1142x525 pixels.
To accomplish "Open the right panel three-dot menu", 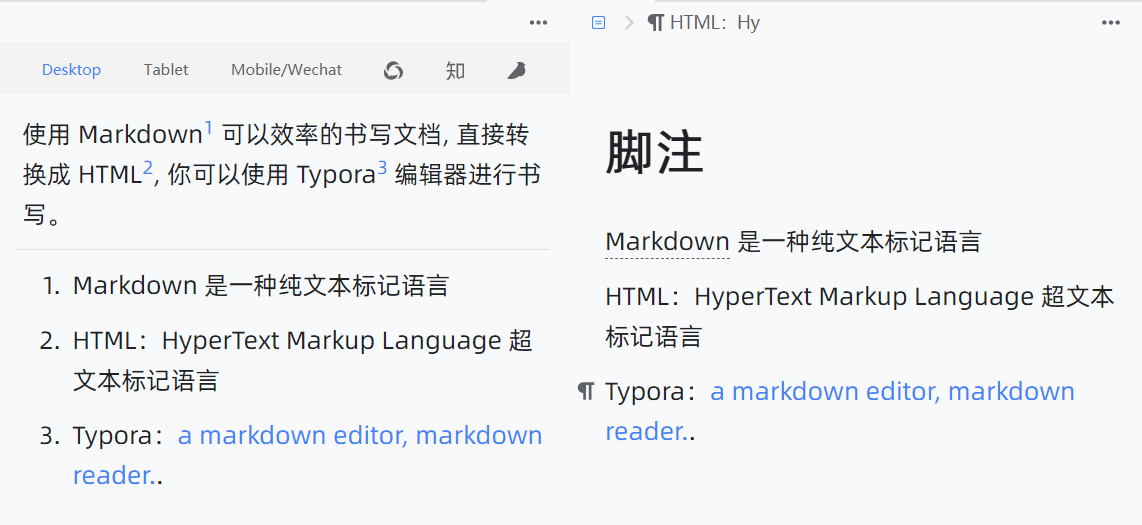I will coord(1111,23).
